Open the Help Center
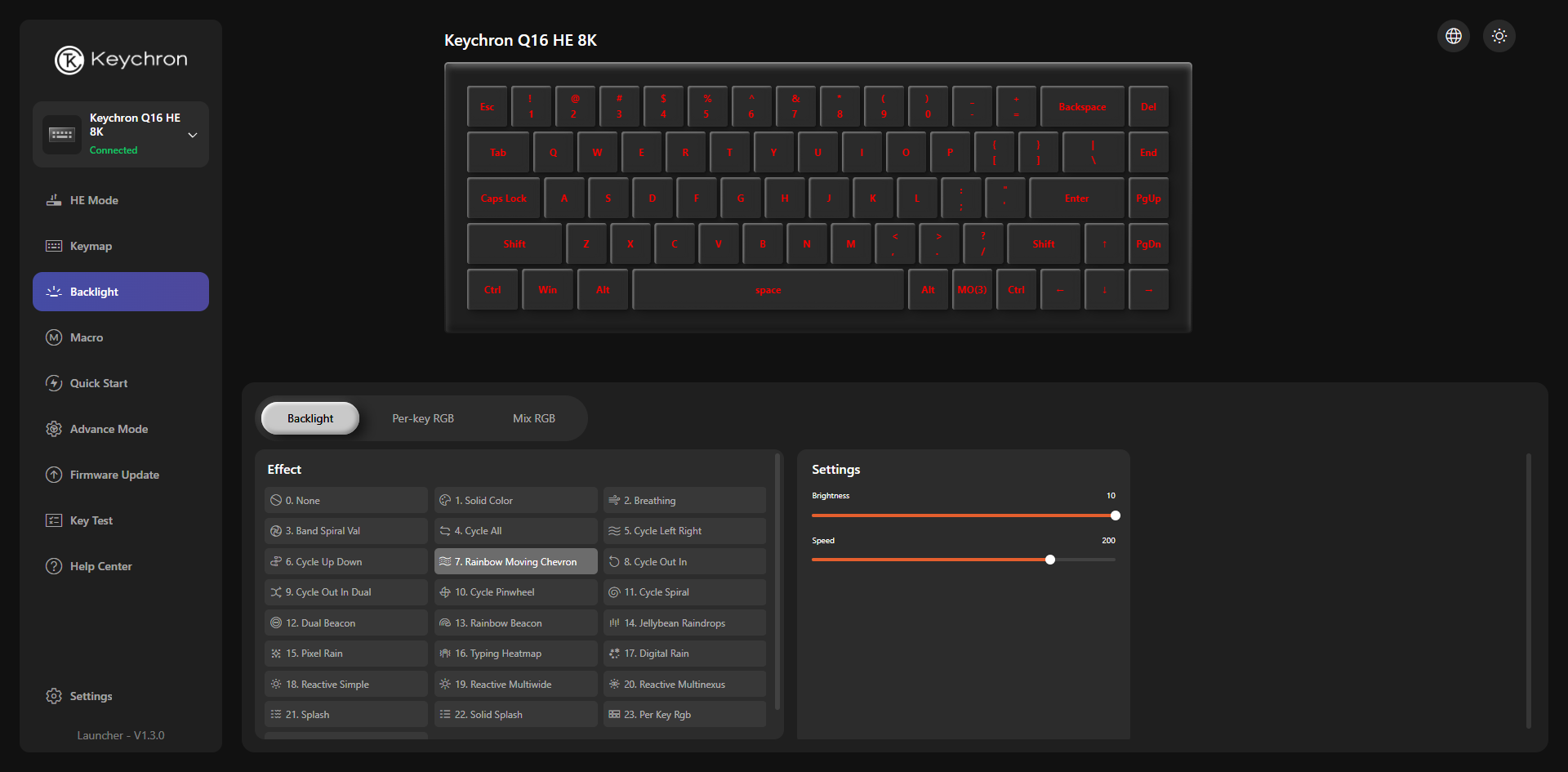The width and height of the screenshot is (1568, 772). pyautogui.click(x=100, y=566)
